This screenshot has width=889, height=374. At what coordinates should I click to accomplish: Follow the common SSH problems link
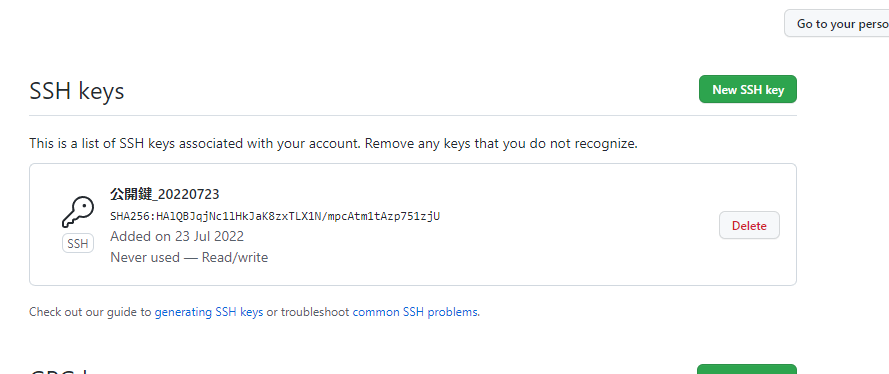coord(415,312)
